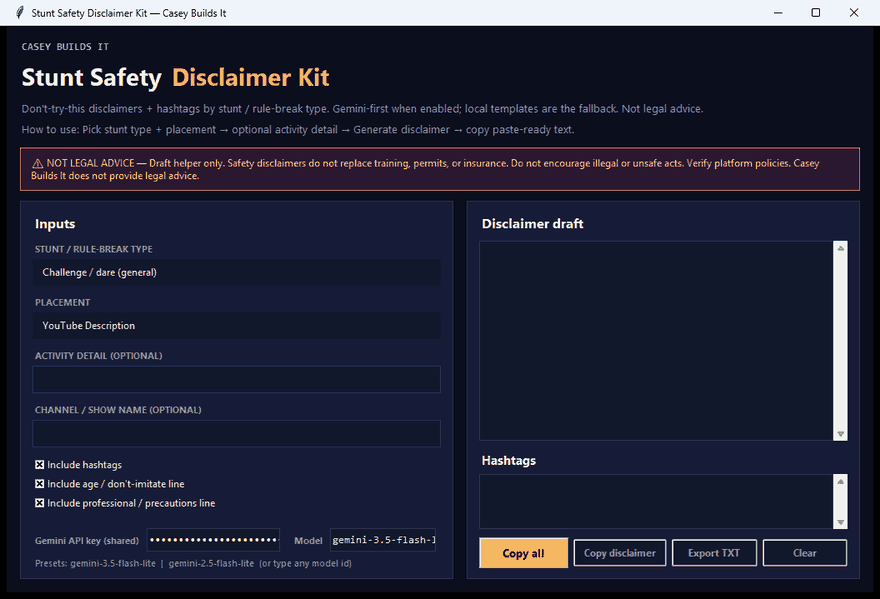
Task: Click the Hashtags scrollbar down arrow
Action: coord(841,522)
